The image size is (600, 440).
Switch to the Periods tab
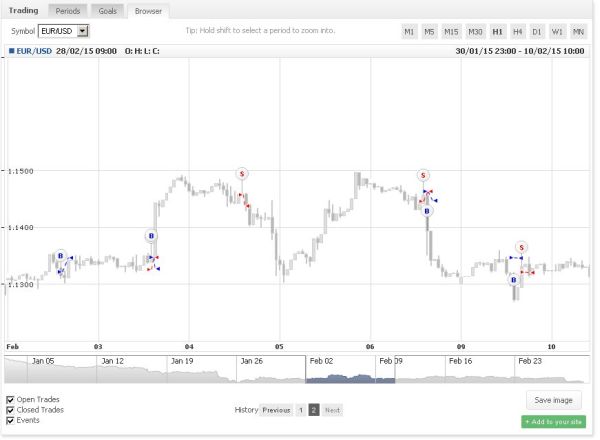coord(68,10)
